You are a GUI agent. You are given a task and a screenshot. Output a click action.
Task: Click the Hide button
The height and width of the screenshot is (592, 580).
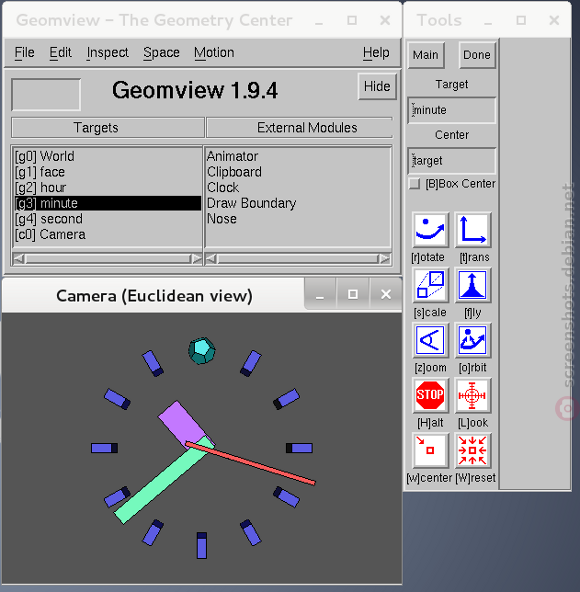377,86
